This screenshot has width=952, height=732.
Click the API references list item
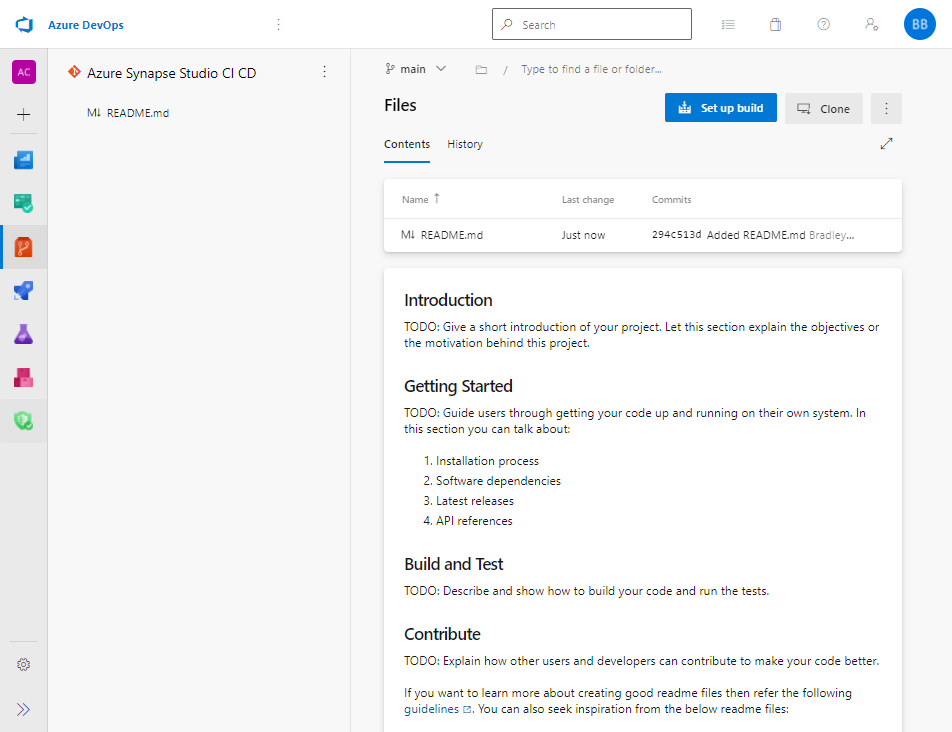point(474,521)
